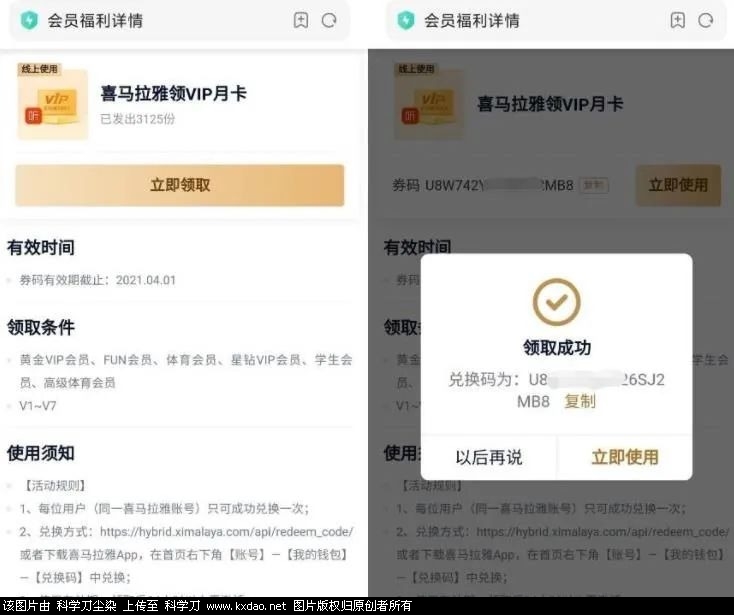The width and height of the screenshot is (734, 615).
Task: Tap the 券码 U8W742 code in right screen
Action: click(x=483, y=185)
